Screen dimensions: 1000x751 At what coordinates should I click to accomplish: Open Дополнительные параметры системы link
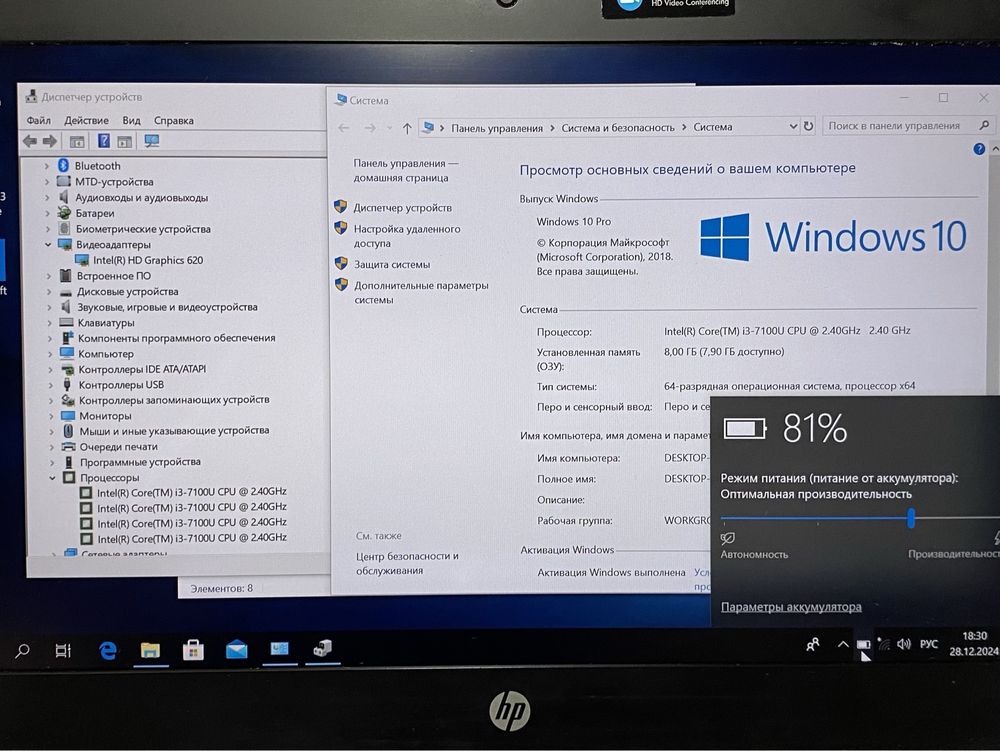click(421, 293)
